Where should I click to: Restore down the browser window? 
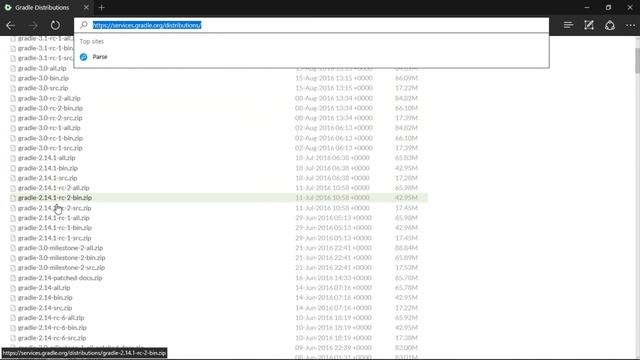pos(608,7)
